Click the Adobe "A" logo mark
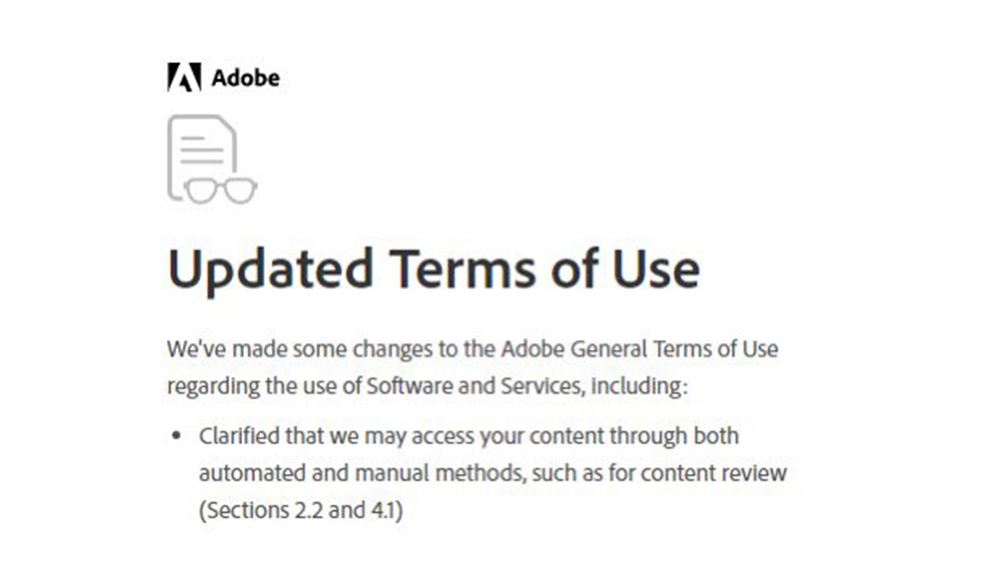1000x563 pixels. click(x=184, y=77)
